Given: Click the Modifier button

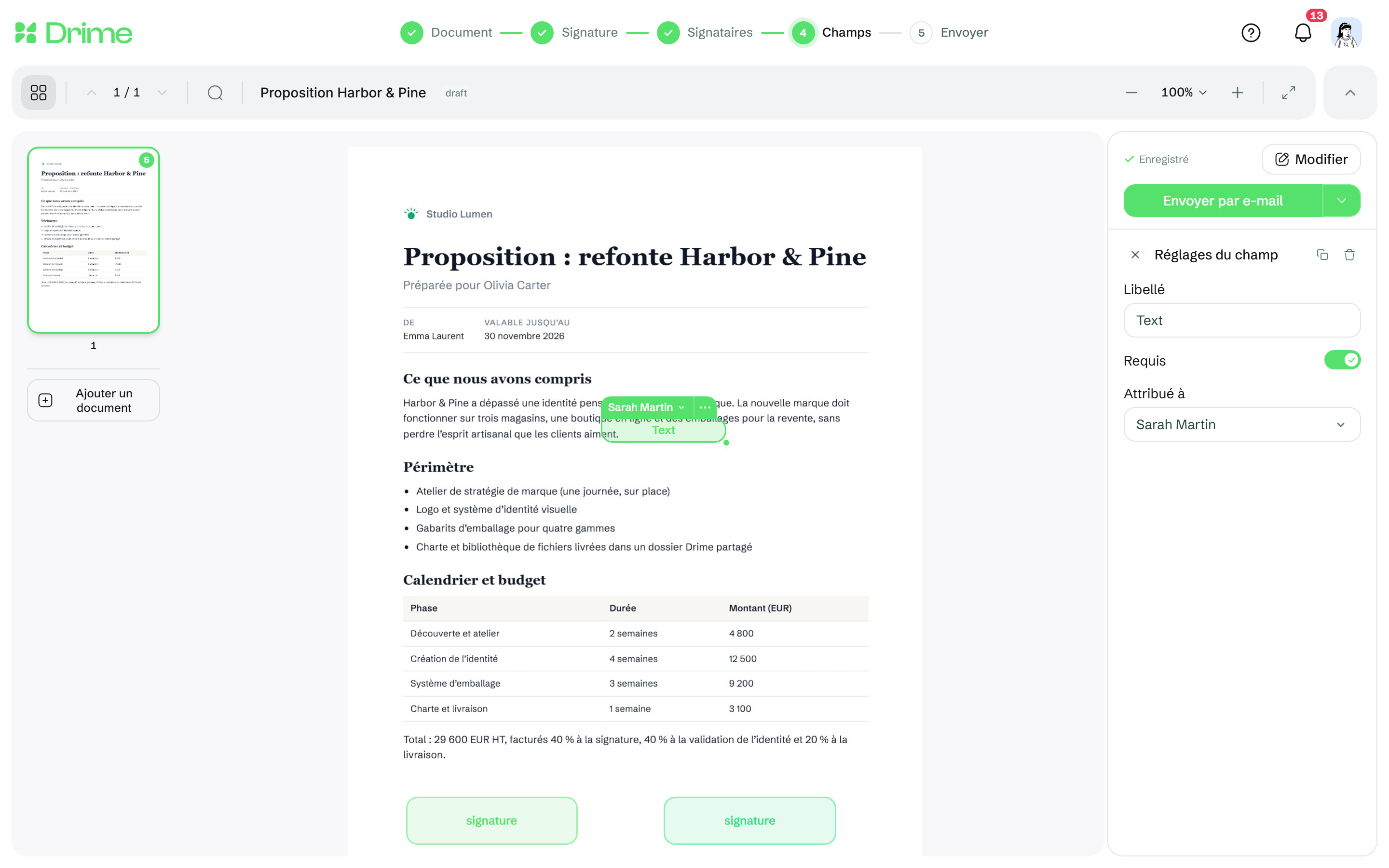Looking at the screenshot, I should pos(1311,159).
